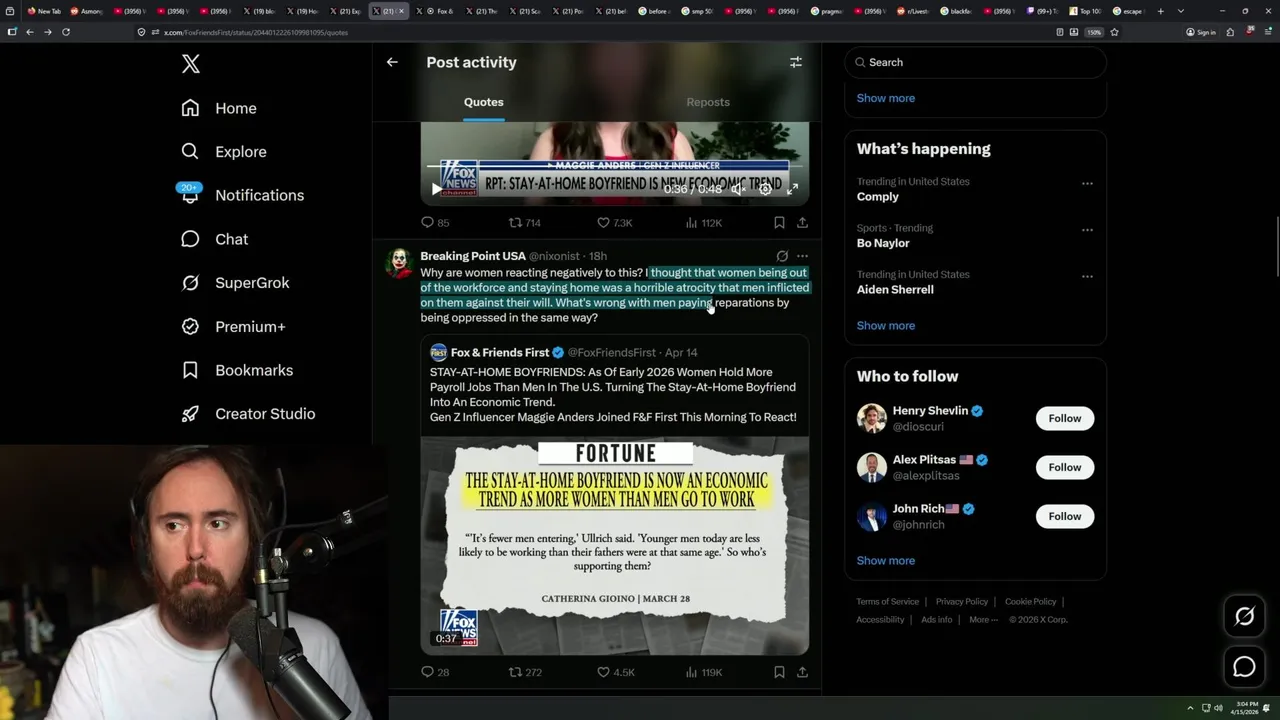Open more options on Breaking Point USA post
Screen dimensions: 1280x720
pyautogui.click(x=802, y=256)
